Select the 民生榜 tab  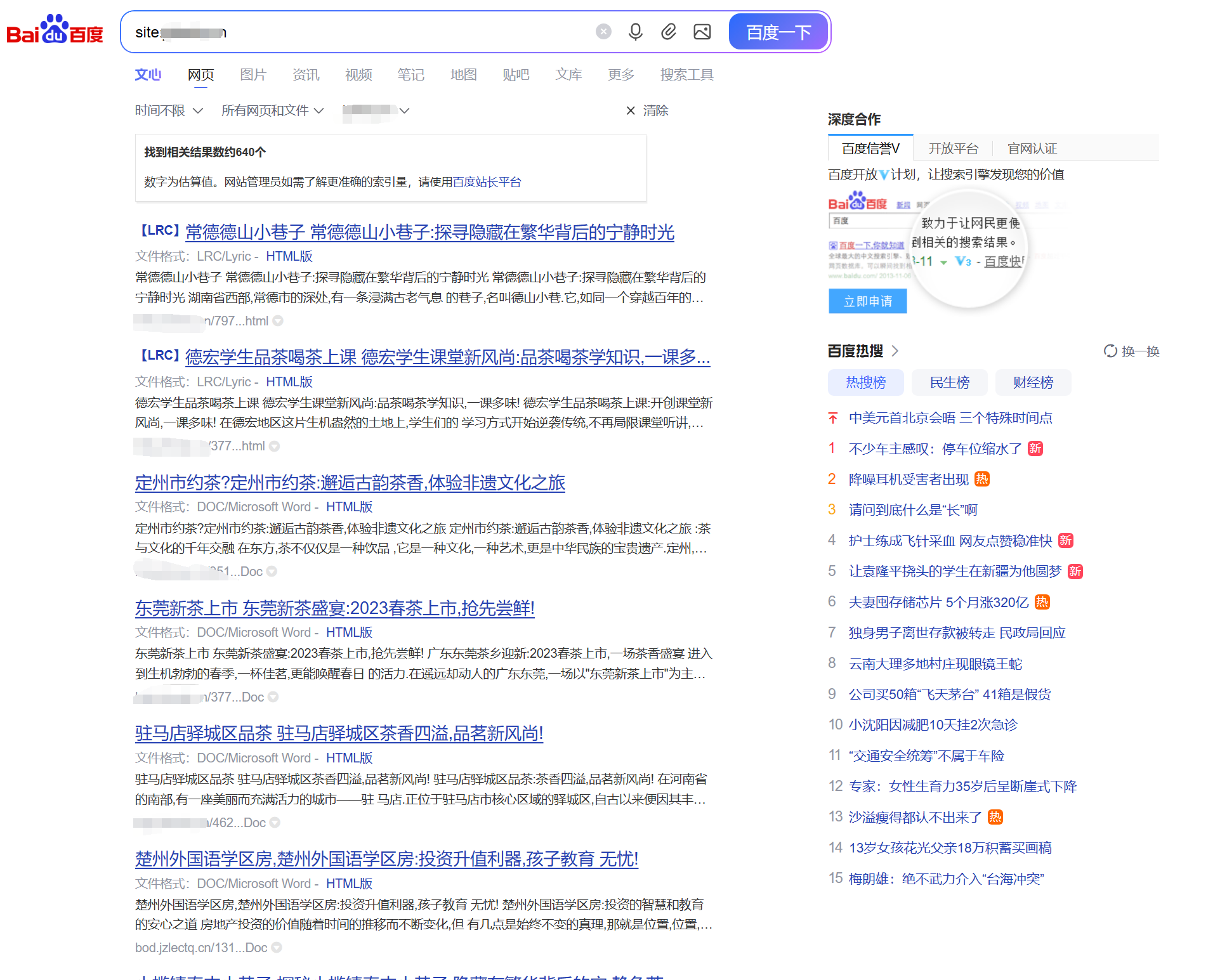tap(949, 382)
